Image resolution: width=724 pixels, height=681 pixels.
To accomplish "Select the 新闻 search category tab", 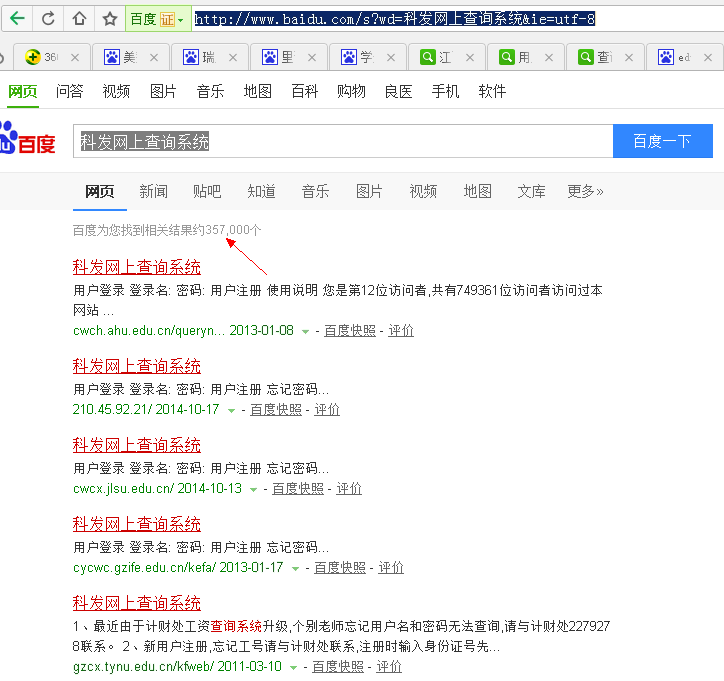I will point(153,191).
